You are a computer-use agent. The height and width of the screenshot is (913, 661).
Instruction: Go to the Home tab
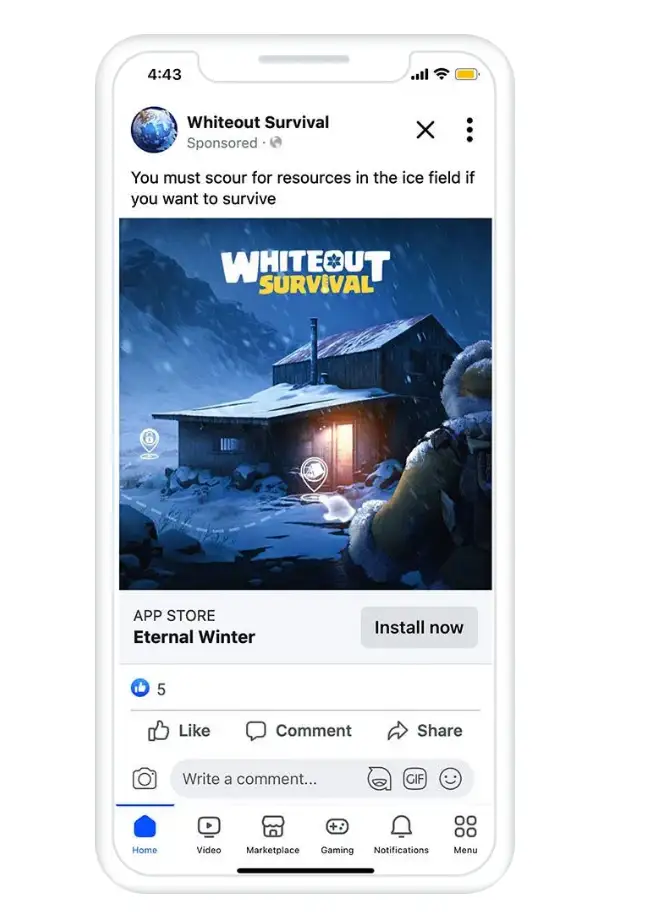point(144,834)
